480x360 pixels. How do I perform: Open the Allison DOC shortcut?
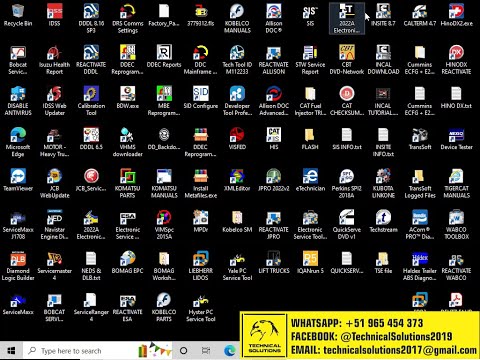[274, 19]
